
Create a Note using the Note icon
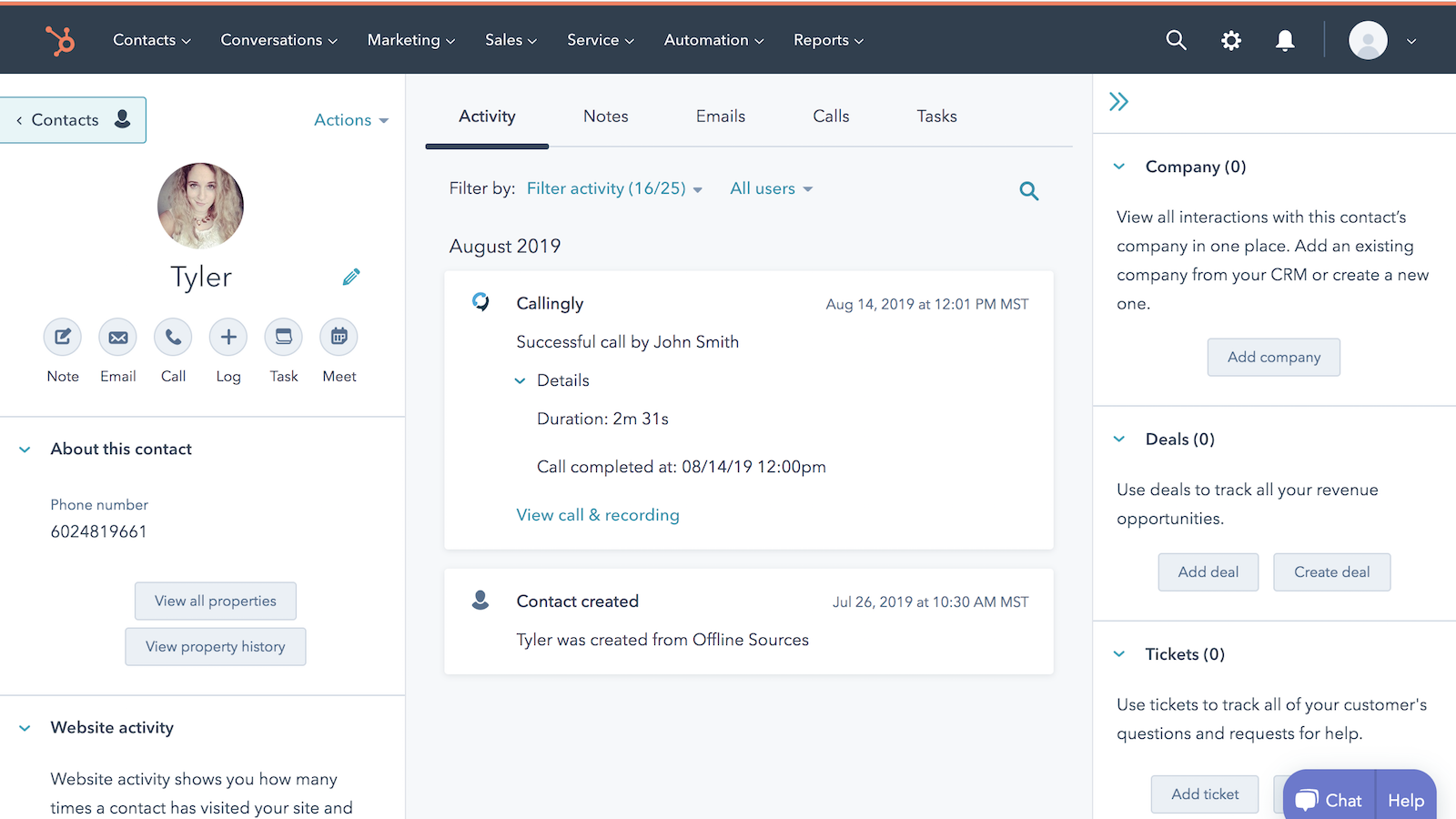click(x=62, y=336)
